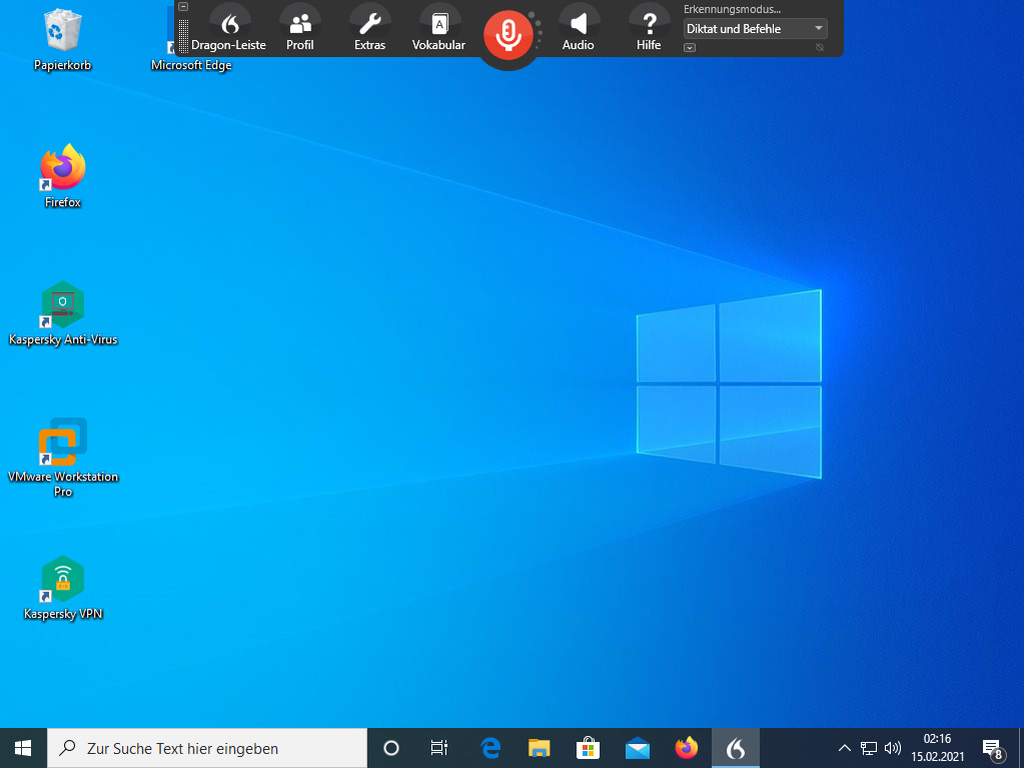Open the Erkennungsmodus dropdown list
This screenshot has height=768, width=1024.
click(818, 29)
